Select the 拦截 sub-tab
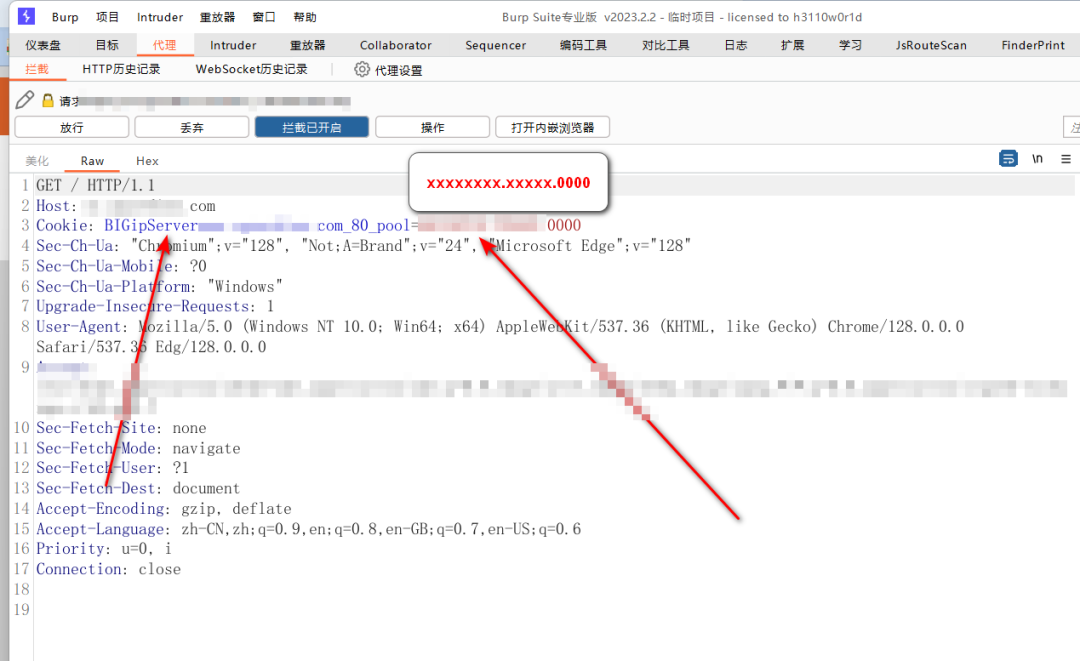1080x661 pixels. coord(37,69)
